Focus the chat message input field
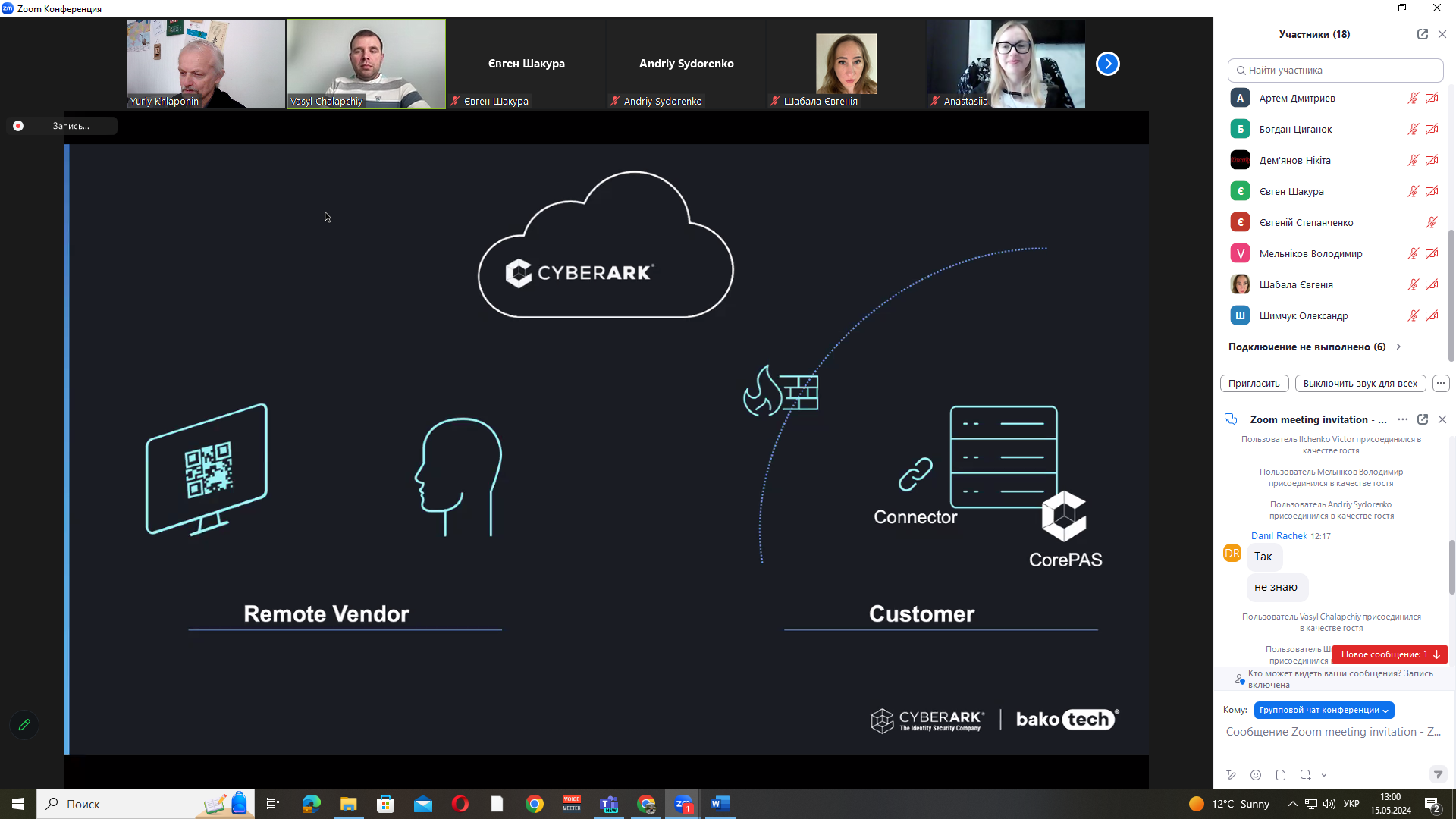 (x=1333, y=732)
